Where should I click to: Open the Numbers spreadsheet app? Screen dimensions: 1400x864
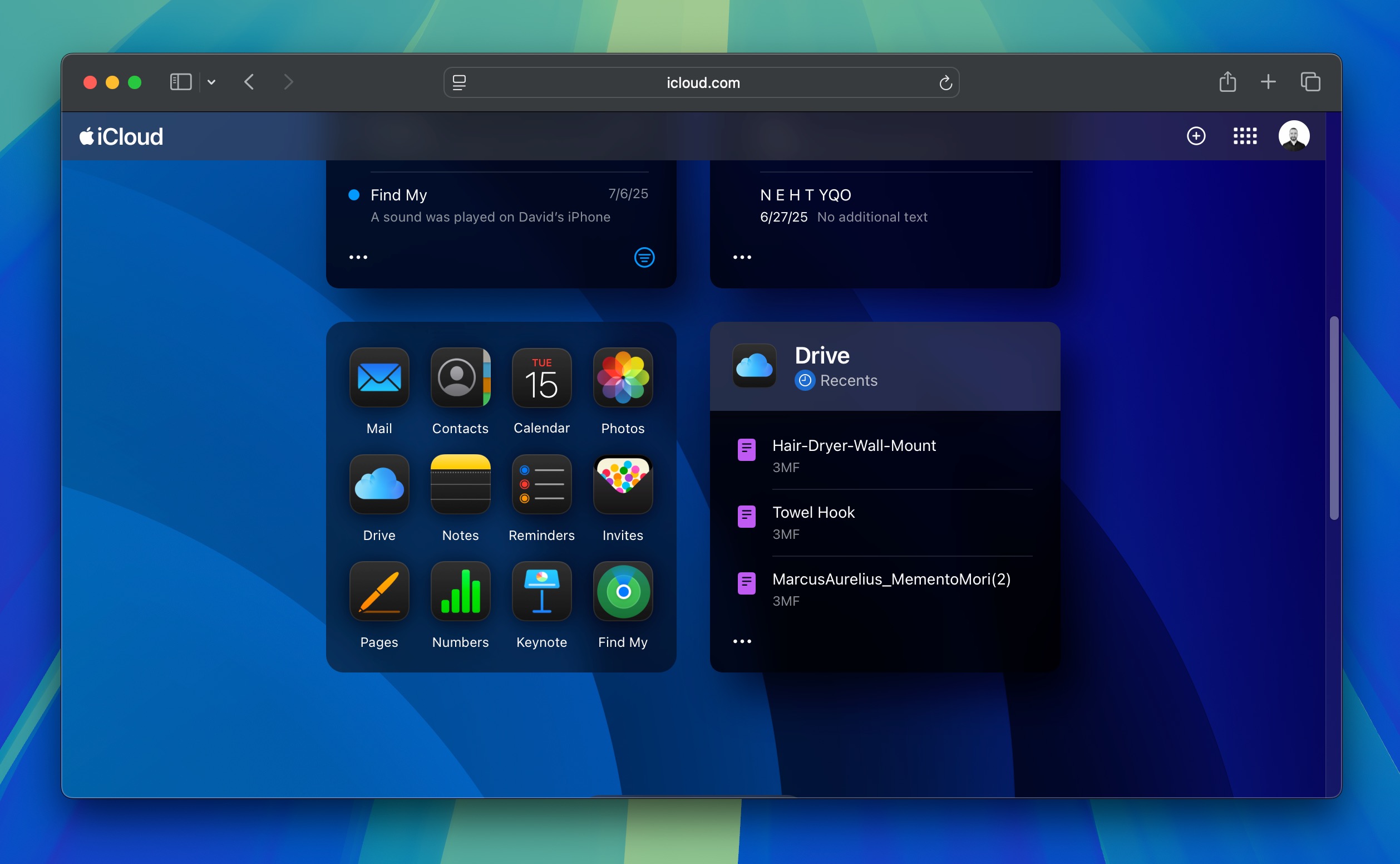point(460,591)
